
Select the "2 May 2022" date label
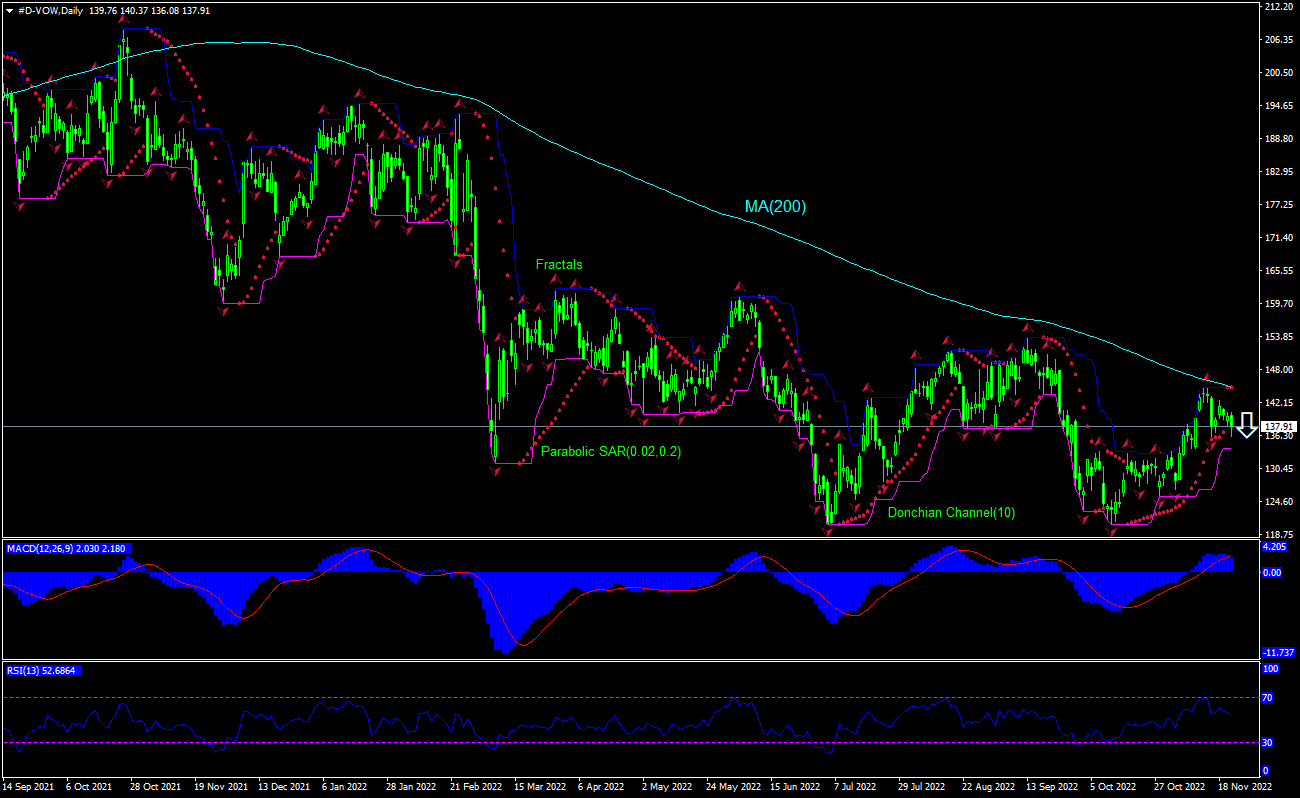[x=667, y=787]
